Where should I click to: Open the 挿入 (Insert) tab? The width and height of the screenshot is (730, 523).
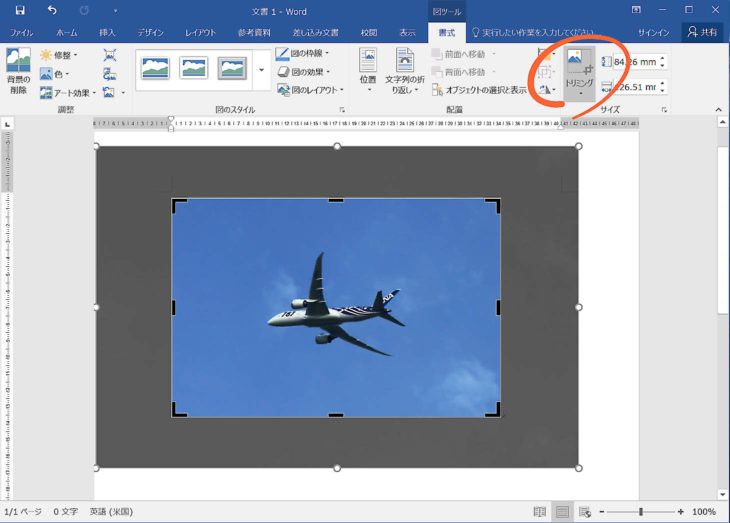tap(107, 33)
